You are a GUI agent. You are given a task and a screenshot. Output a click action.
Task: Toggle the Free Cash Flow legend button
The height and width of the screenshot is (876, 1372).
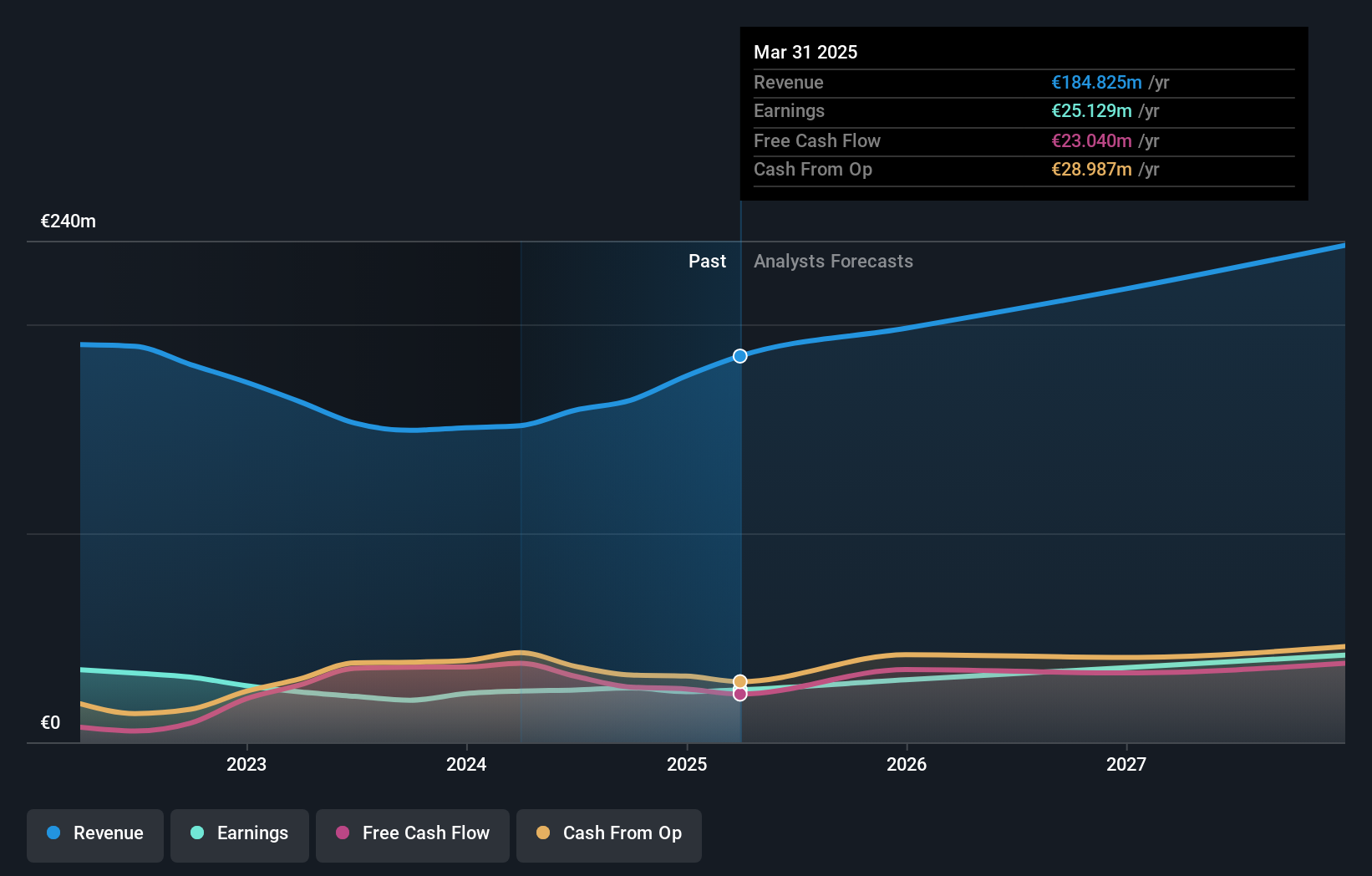tap(413, 835)
